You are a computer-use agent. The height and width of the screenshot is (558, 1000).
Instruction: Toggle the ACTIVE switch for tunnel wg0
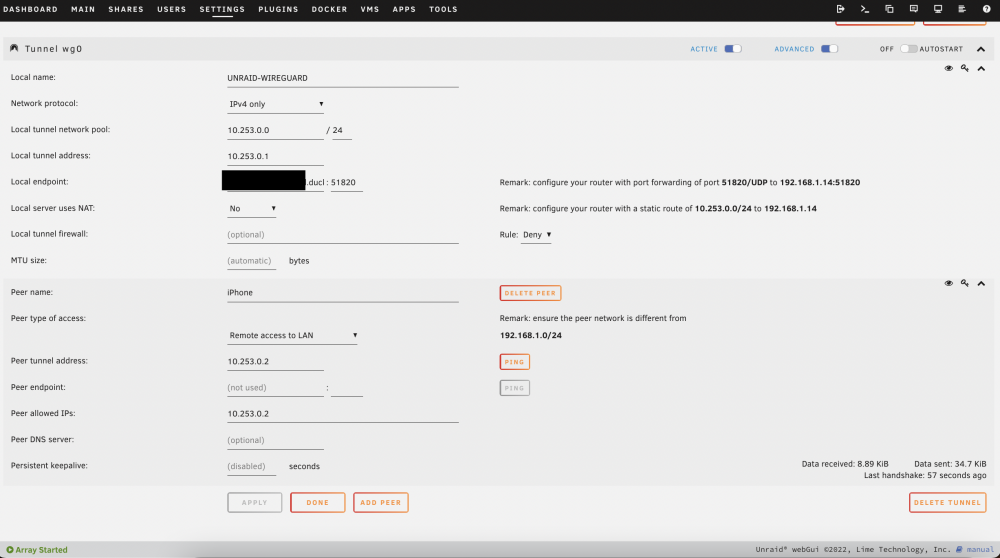pyautogui.click(x=733, y=48)
